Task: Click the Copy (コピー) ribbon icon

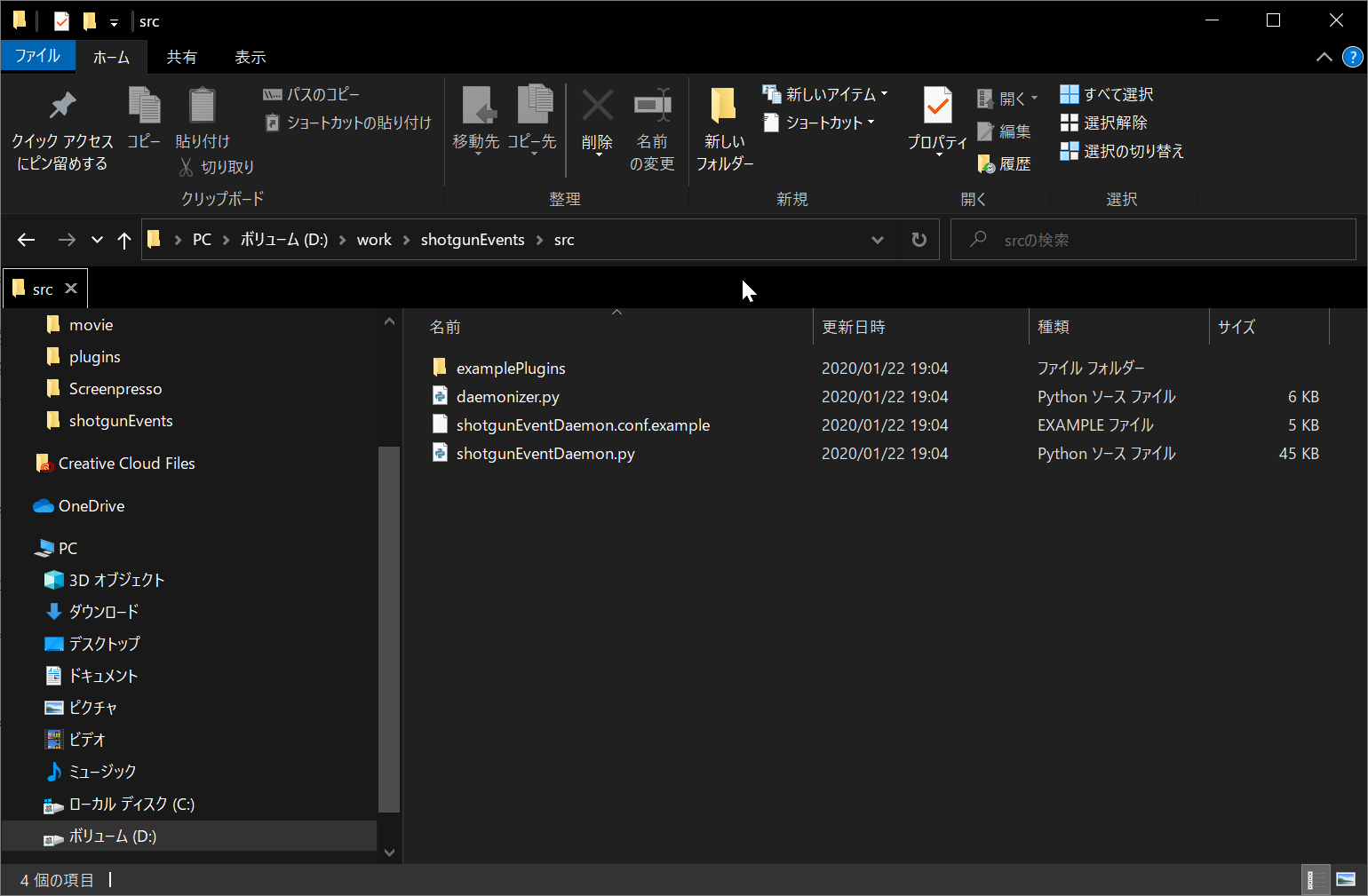Action: point(144,106)
